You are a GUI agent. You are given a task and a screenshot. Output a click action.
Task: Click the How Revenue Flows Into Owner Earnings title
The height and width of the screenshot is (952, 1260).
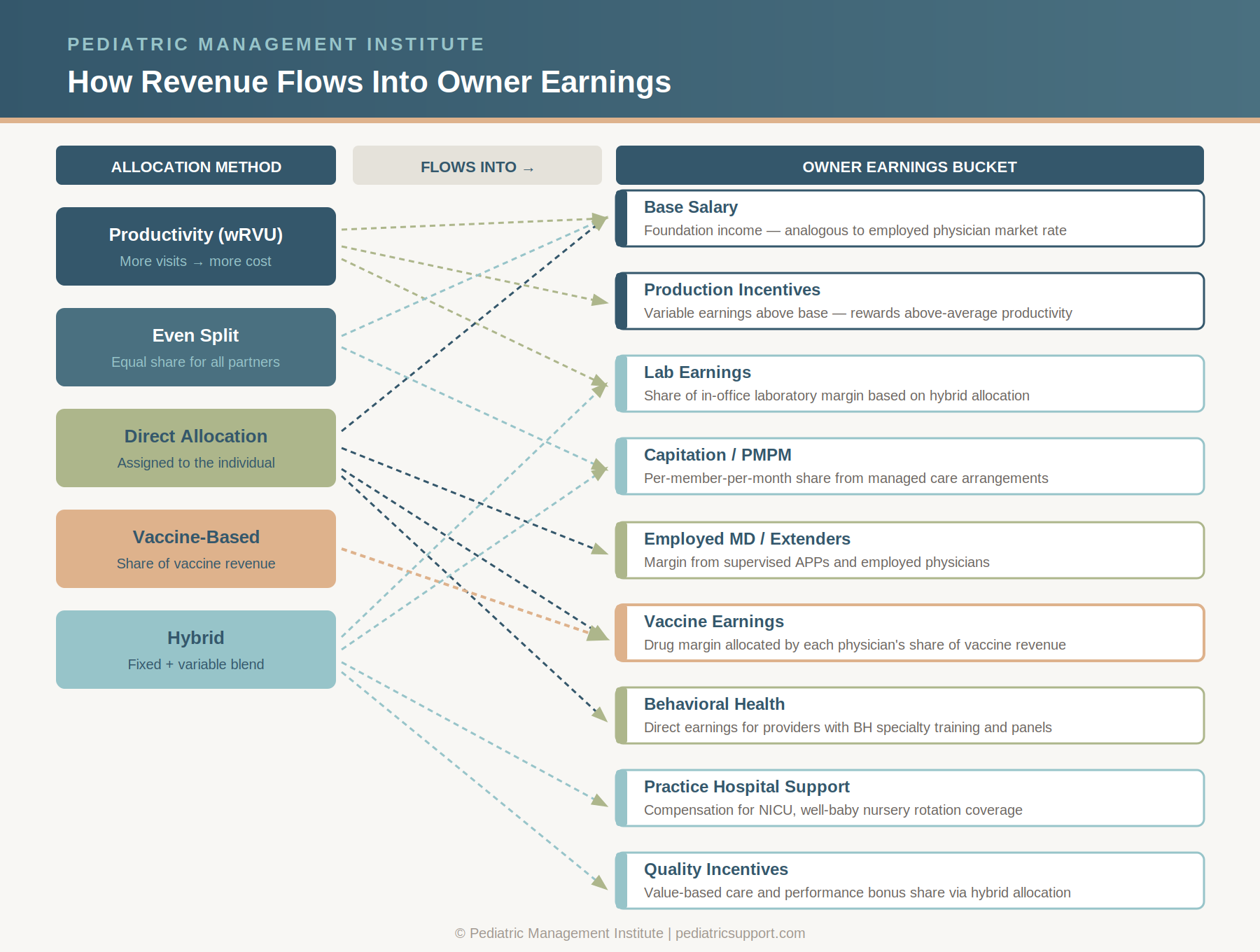(x=368, y=82)
